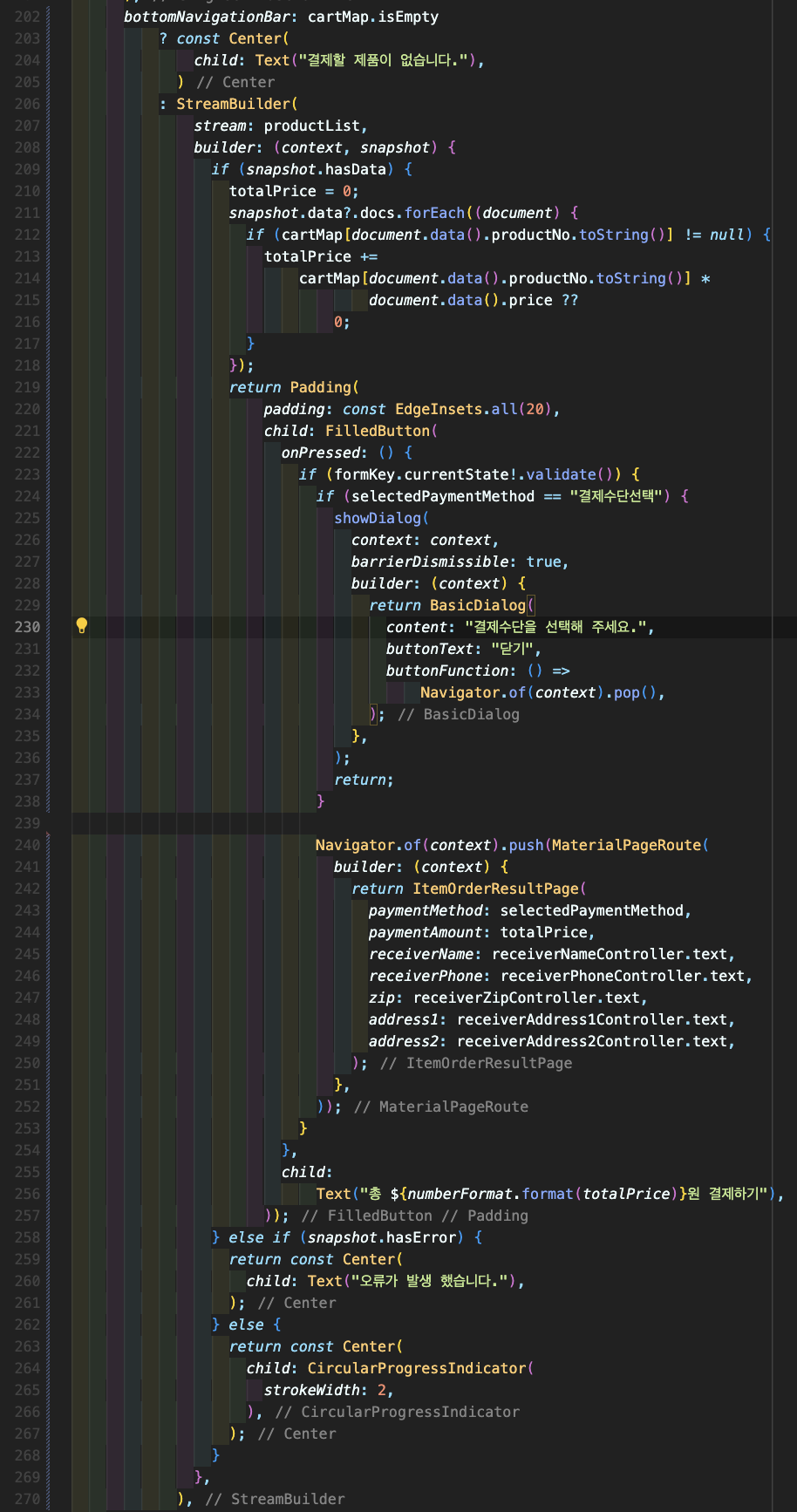Click the '// BasicDialog' comment
Viewport: 797px width, 1512px height.
[459, 714]
